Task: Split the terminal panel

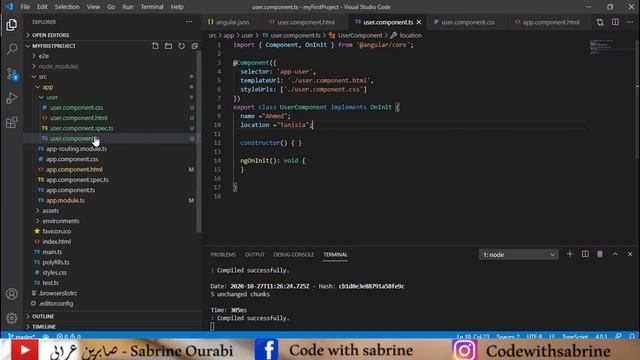Action: pos(585,254)
